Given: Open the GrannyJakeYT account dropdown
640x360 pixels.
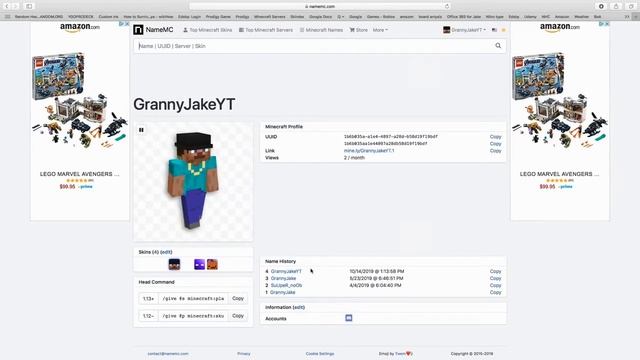Looking at the screenshot, I should click(x=464, y=30).
